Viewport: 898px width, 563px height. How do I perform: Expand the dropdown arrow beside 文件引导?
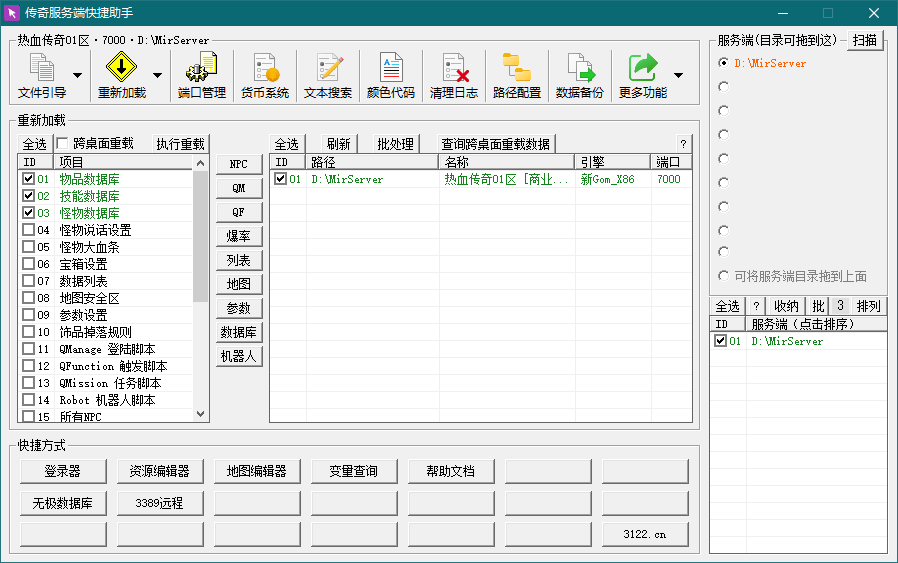coord(77,76)
